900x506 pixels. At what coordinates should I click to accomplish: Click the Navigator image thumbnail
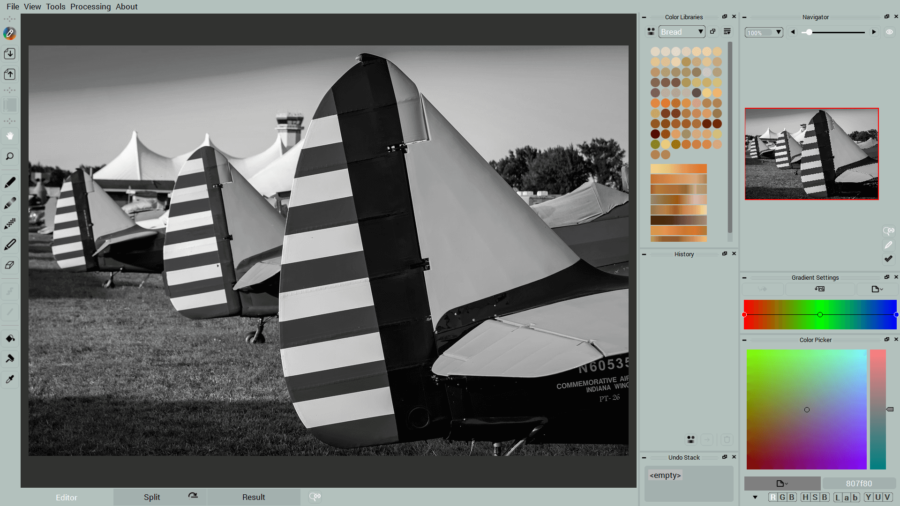[x=812, y=154]
